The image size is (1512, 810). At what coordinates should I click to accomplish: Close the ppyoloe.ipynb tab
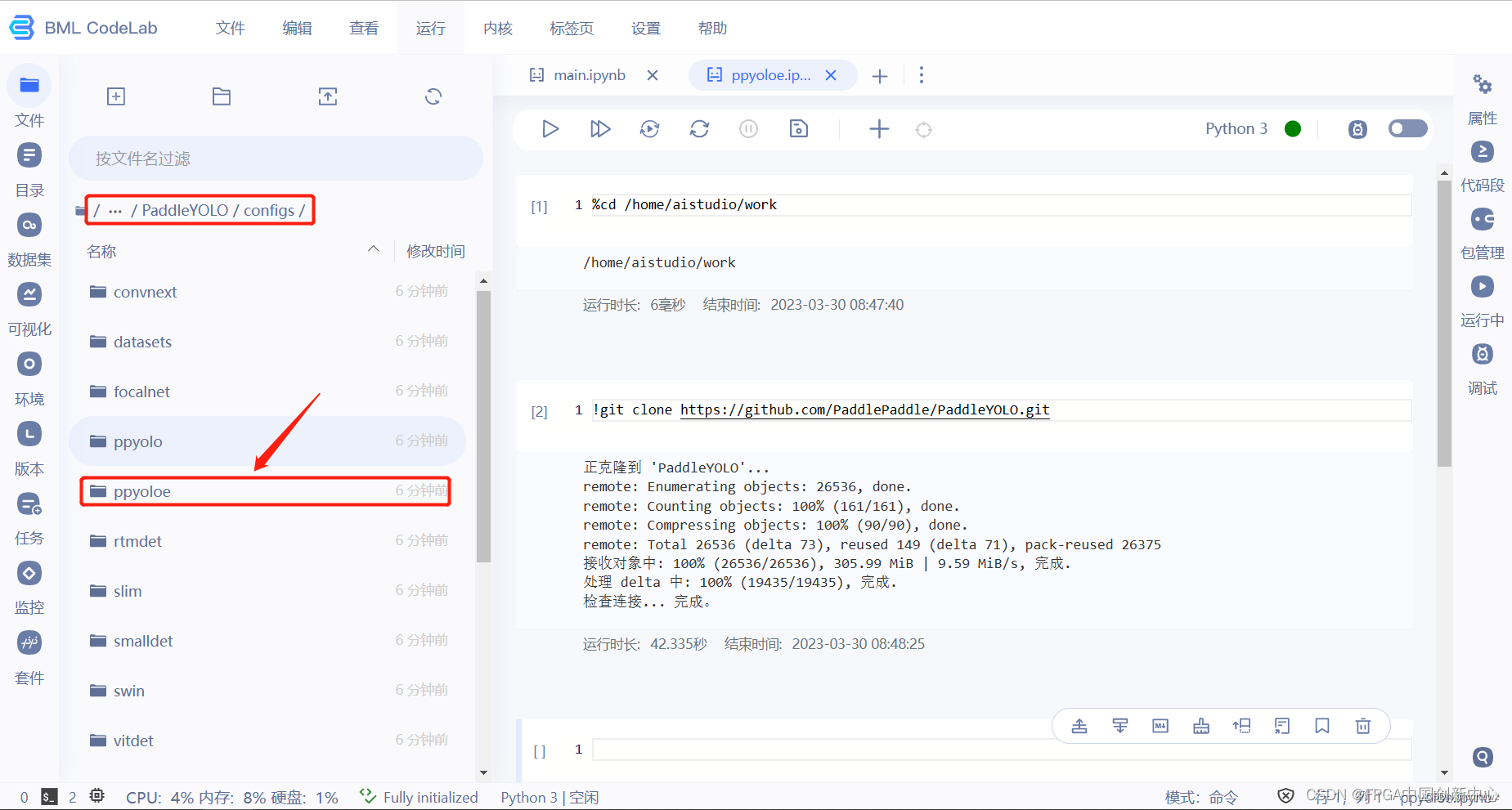click(x=831, y=75)
